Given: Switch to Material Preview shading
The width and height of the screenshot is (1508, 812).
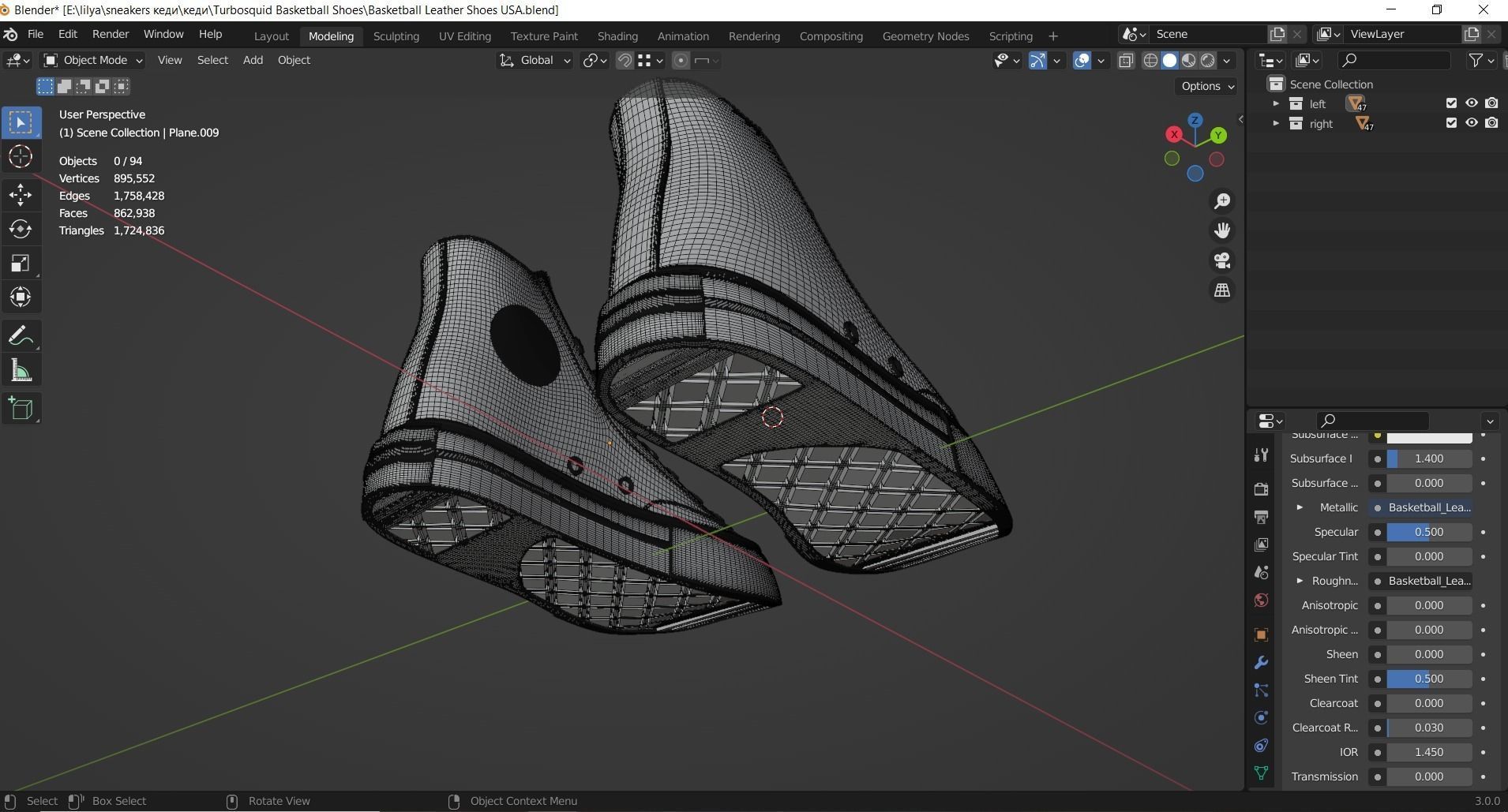Looking at the screenshot, I should 1189,60.
